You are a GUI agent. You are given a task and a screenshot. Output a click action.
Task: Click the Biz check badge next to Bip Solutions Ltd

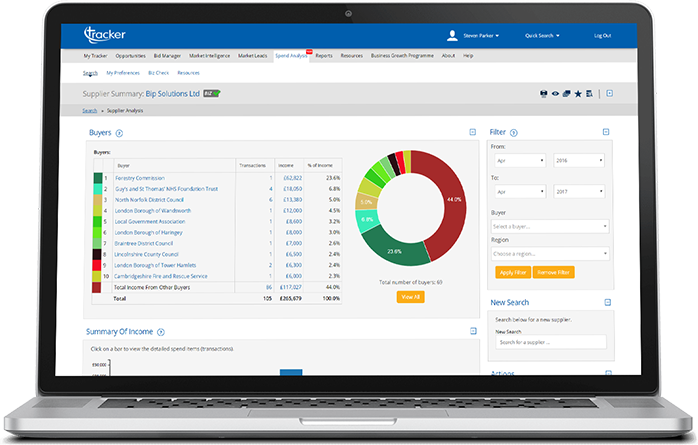(212, 94)
